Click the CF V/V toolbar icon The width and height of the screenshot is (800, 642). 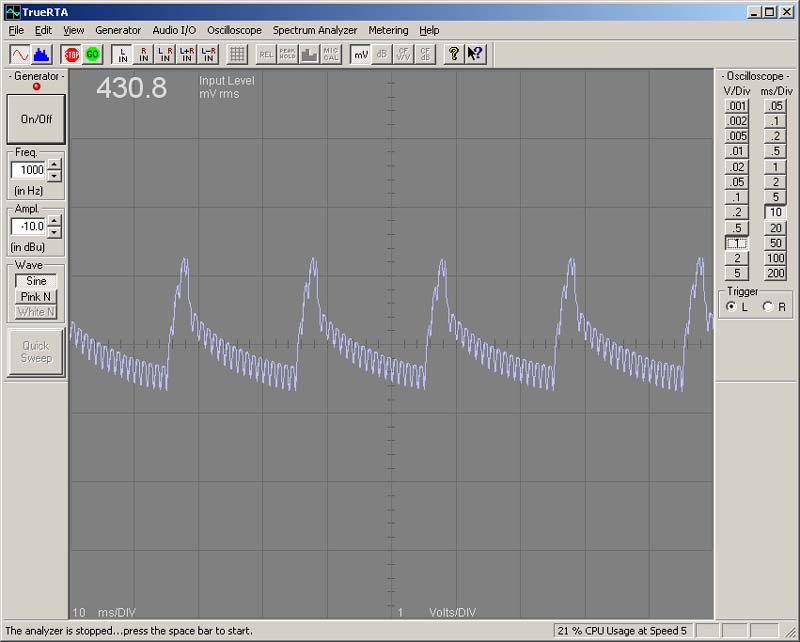[x=403, y=54]
